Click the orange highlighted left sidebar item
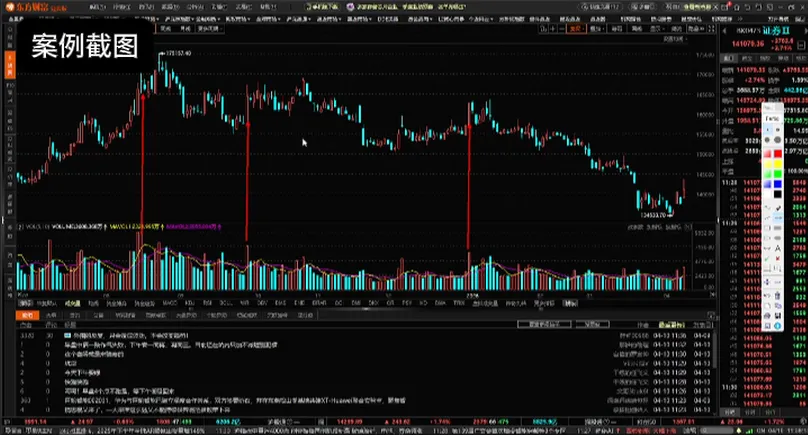 click(10, 65)
